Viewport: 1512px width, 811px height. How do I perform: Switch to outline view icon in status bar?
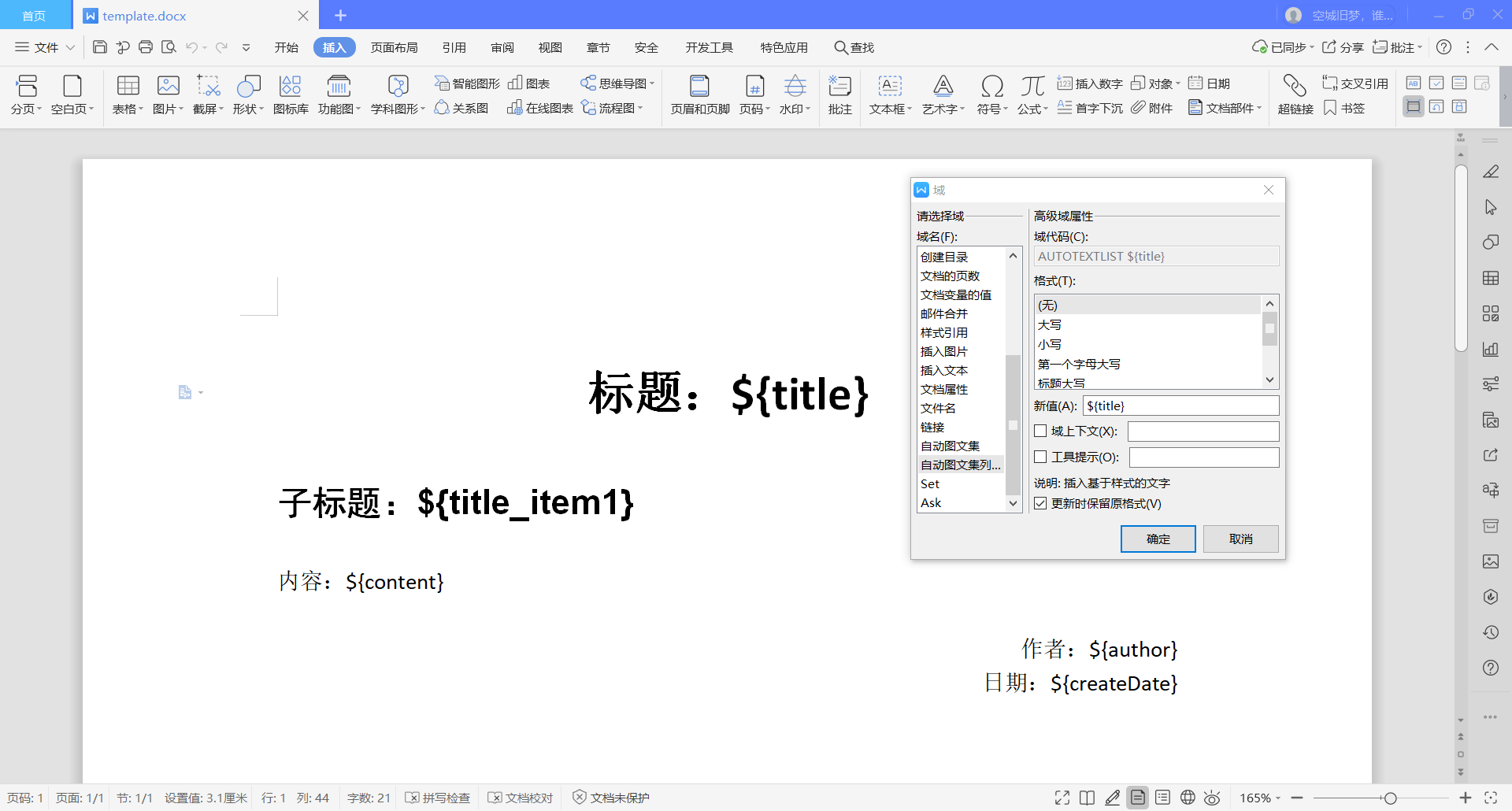pos(1162,798)
